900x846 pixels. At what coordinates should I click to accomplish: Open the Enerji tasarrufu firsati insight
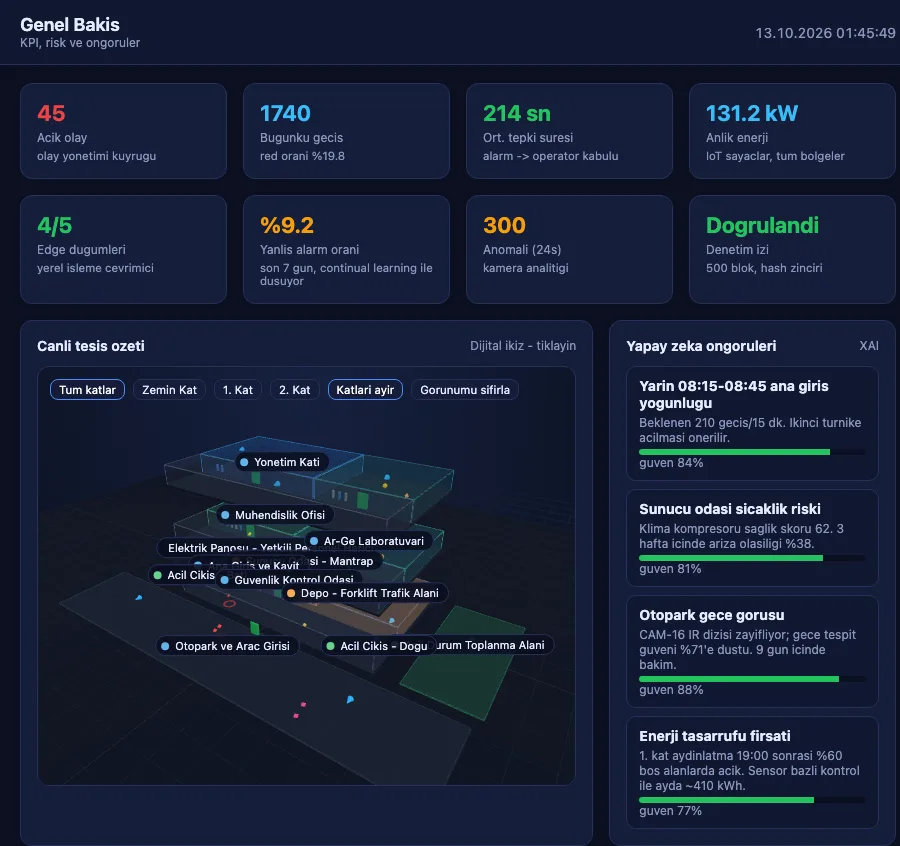752,773
